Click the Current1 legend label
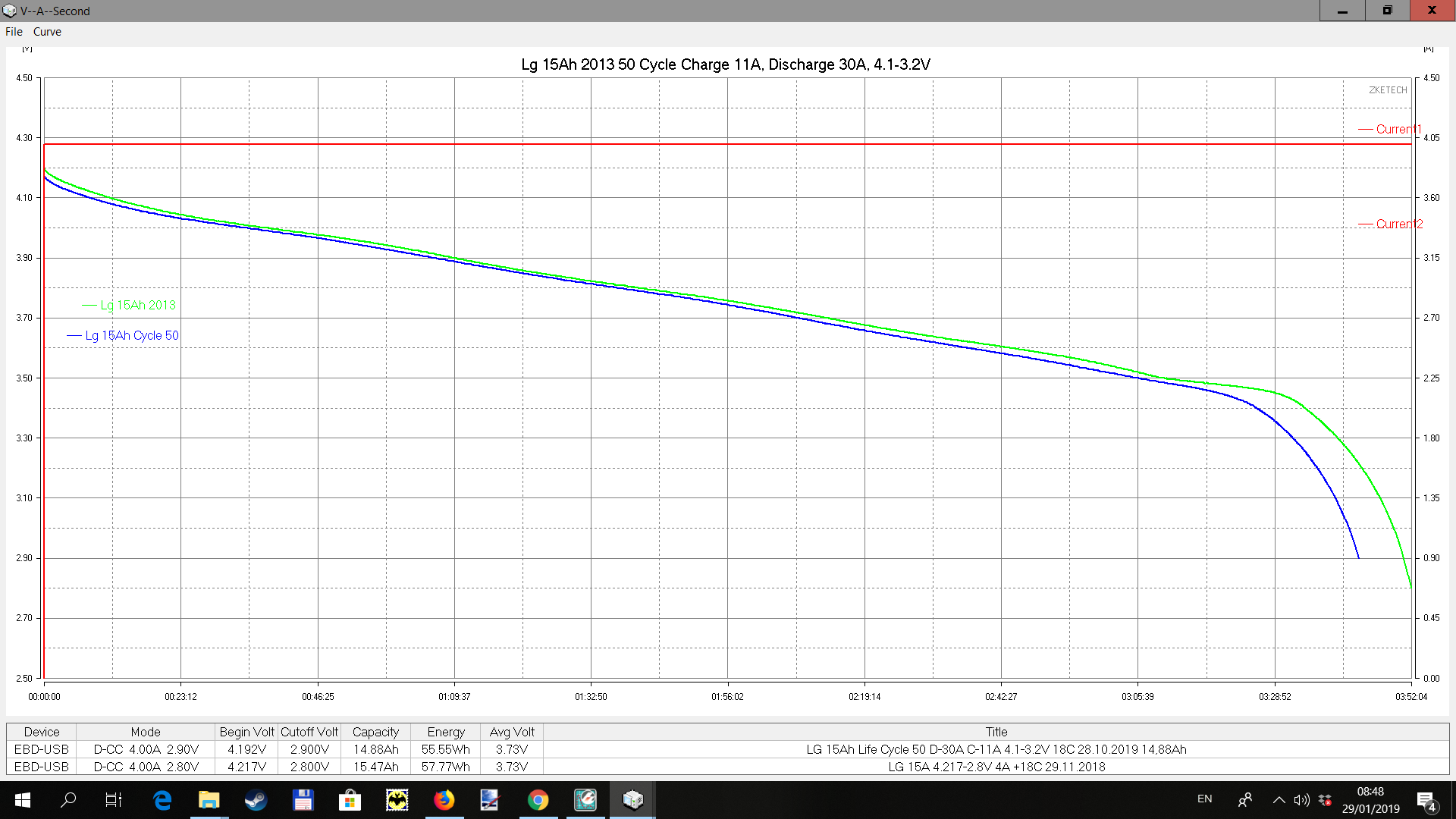The width and height of the screenshot is (1456, 819). [1398, 130]
